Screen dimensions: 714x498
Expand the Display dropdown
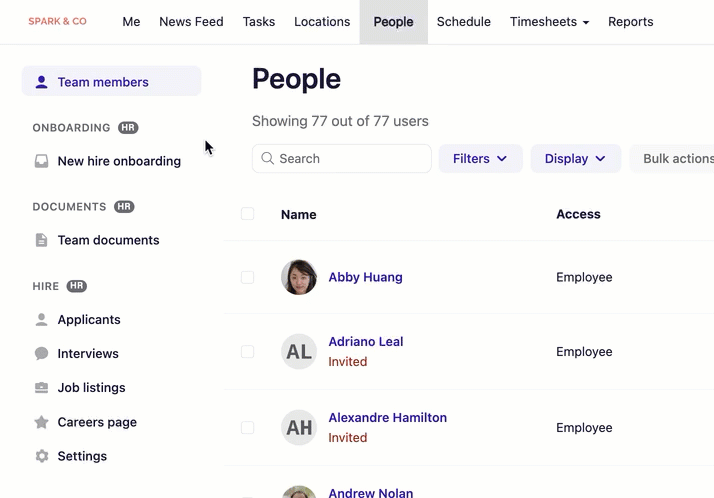[575, 158]
